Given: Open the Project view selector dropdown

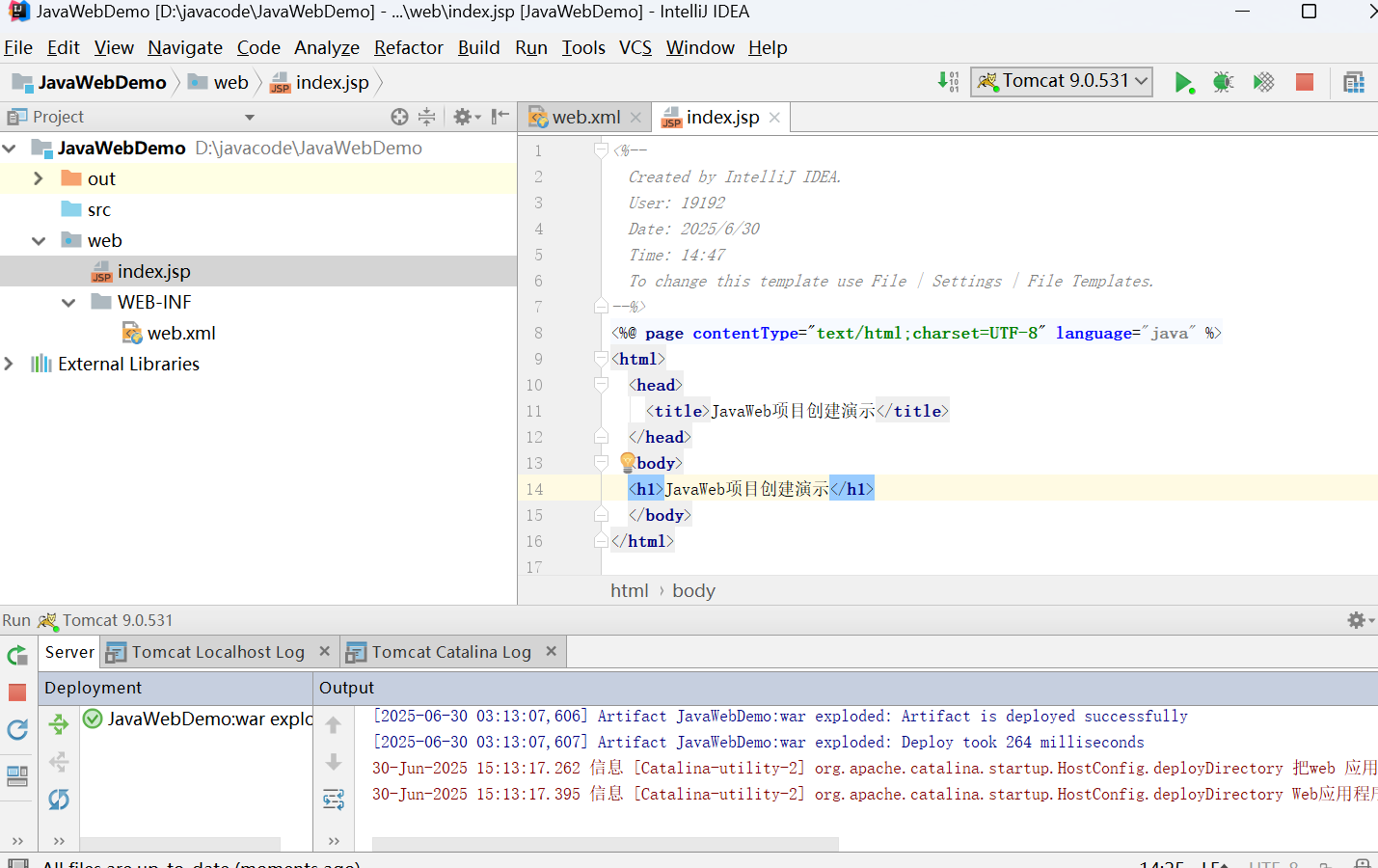Looking at the screenshot, I should [250, 118].
